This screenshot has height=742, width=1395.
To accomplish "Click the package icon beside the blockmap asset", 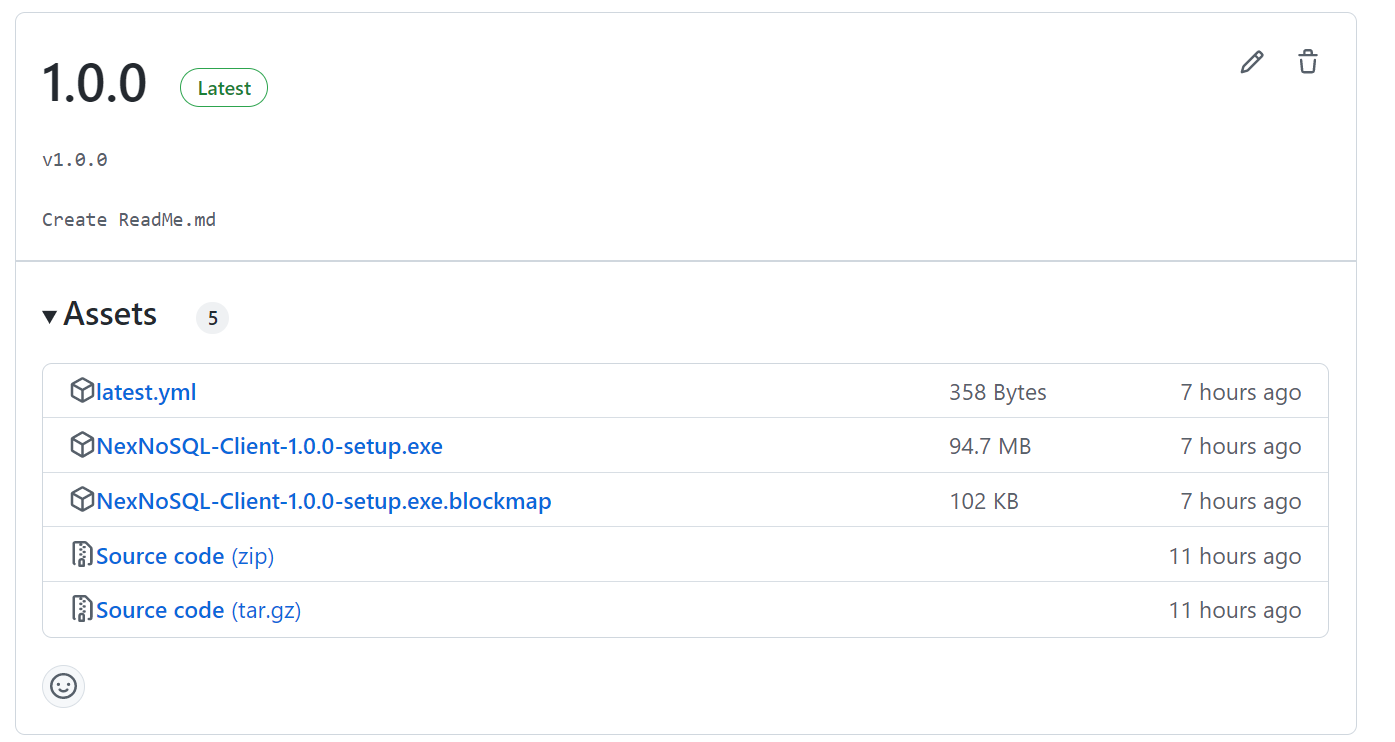I will point(82,500).
